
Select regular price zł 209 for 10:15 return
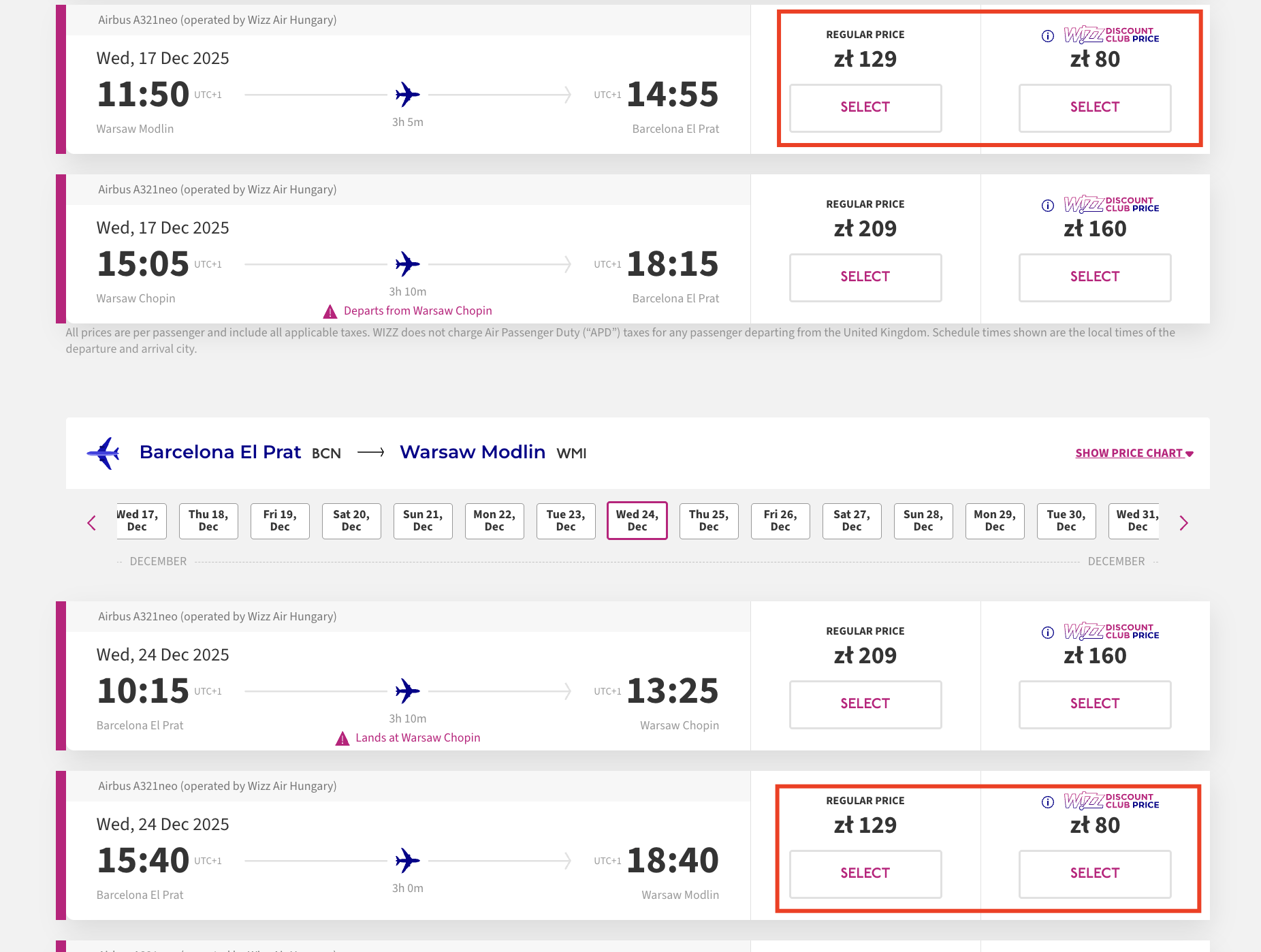865,704
